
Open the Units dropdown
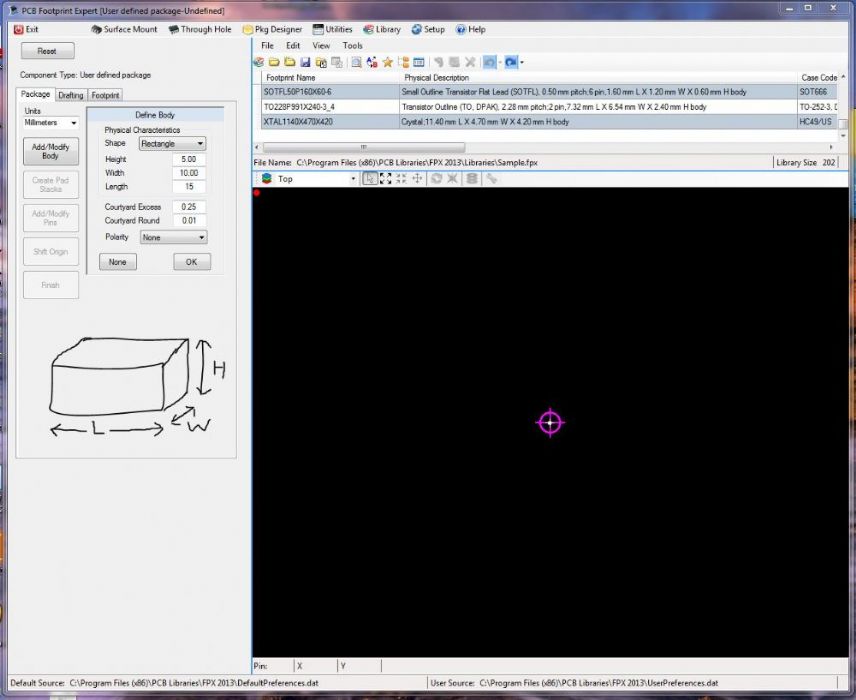pyautogui.click(x=50, y=123)
